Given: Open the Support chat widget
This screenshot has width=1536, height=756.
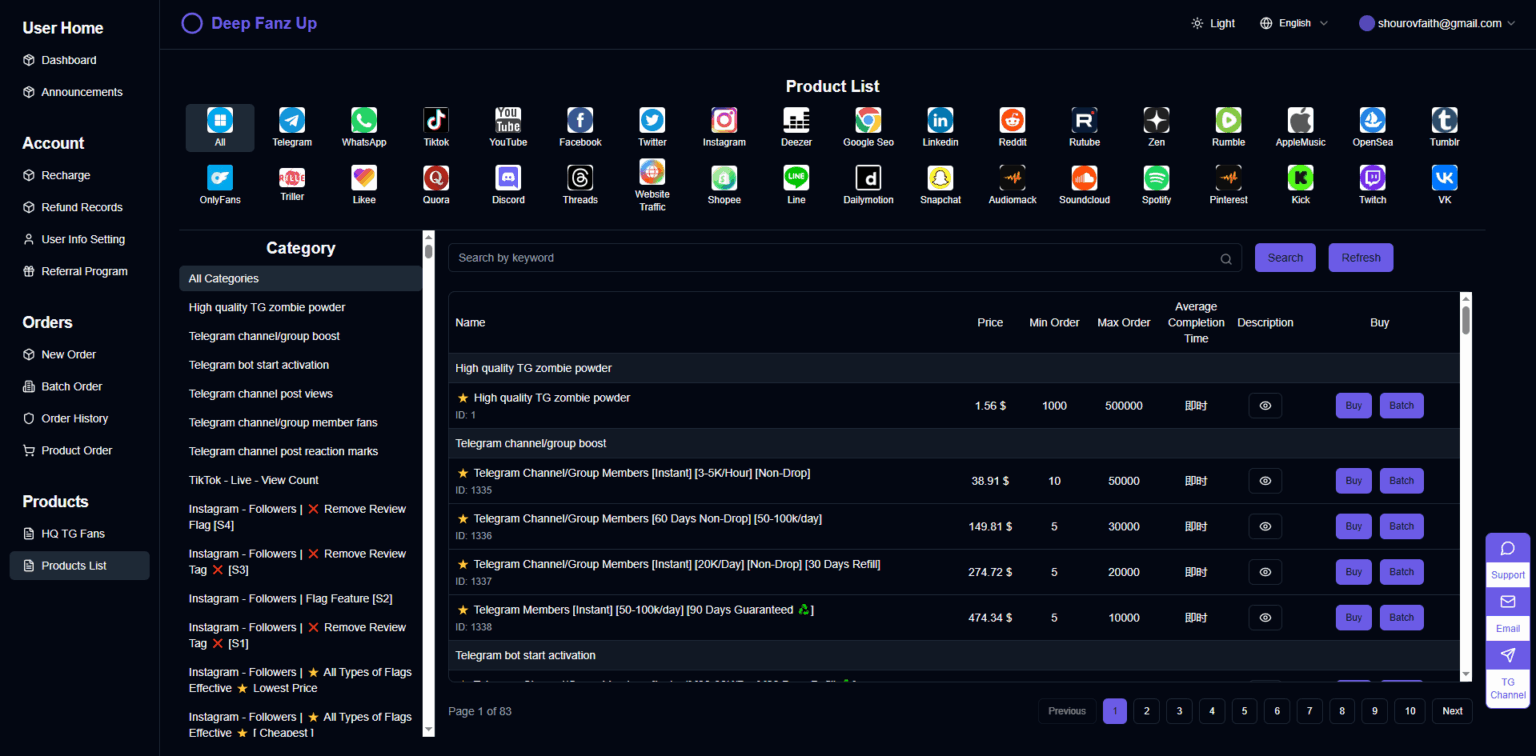Looking at the screenshot, I should (x=1508, y=558).
